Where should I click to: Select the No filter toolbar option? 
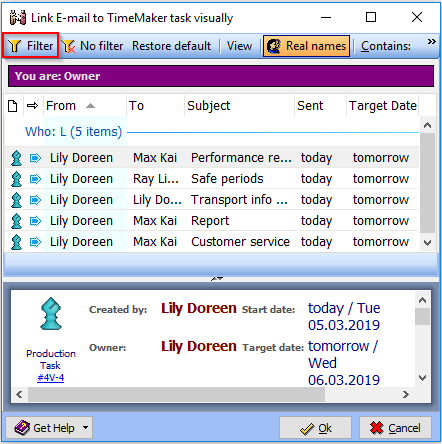[93, 46]
